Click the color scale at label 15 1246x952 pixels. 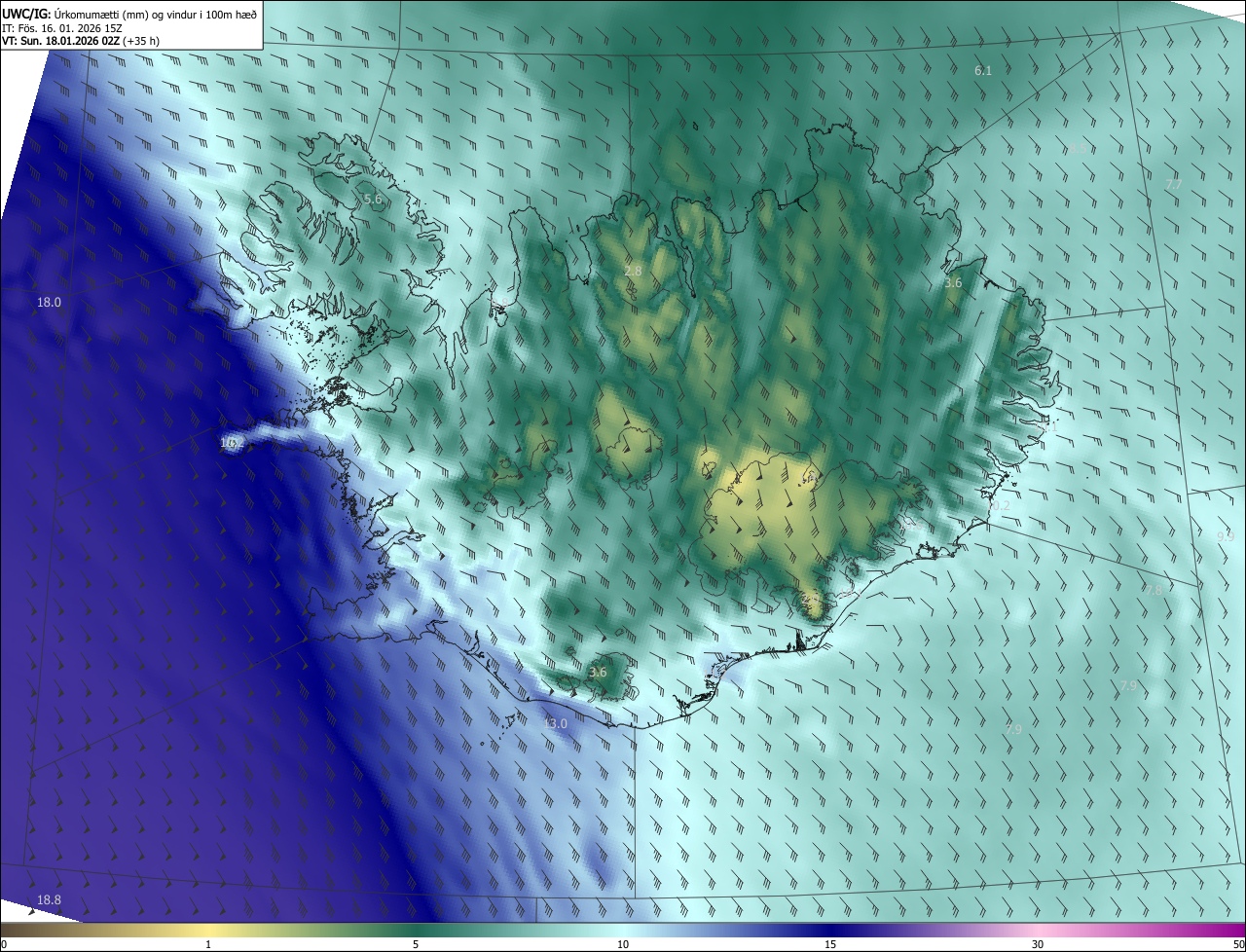[x=830, y=945]
